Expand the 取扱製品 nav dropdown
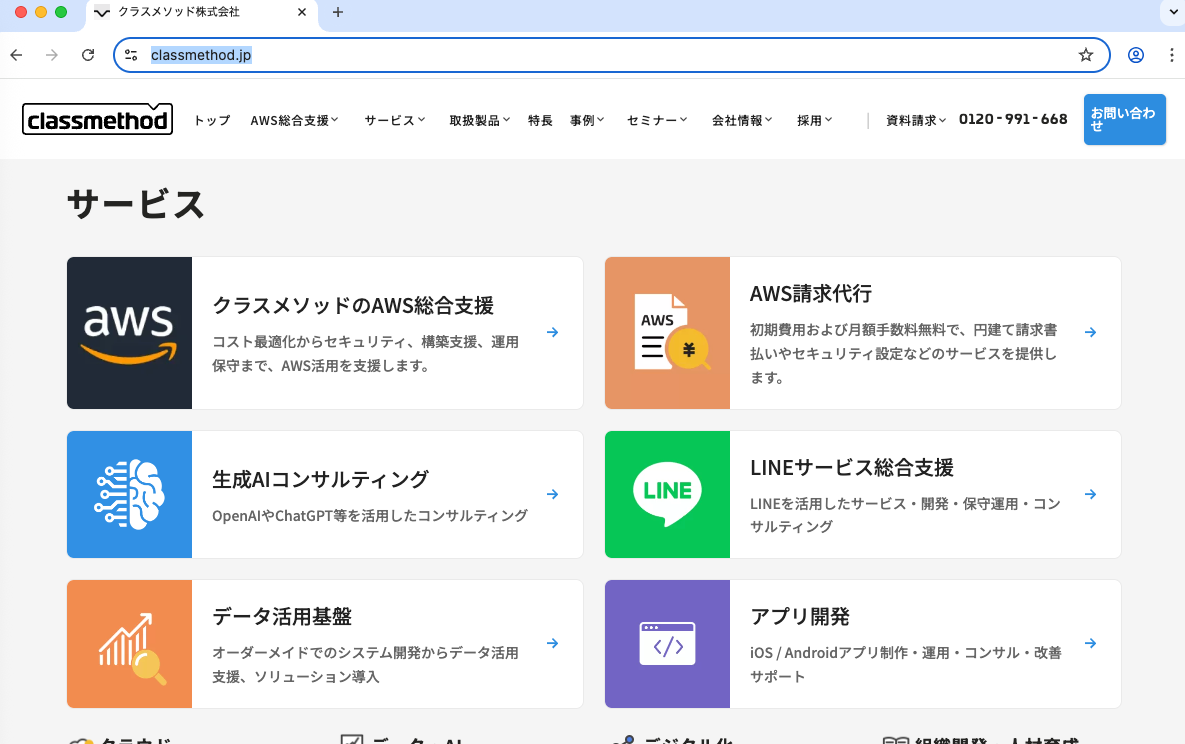Image resolution: width=1185 pixels, height=744 pixels. 480,120
